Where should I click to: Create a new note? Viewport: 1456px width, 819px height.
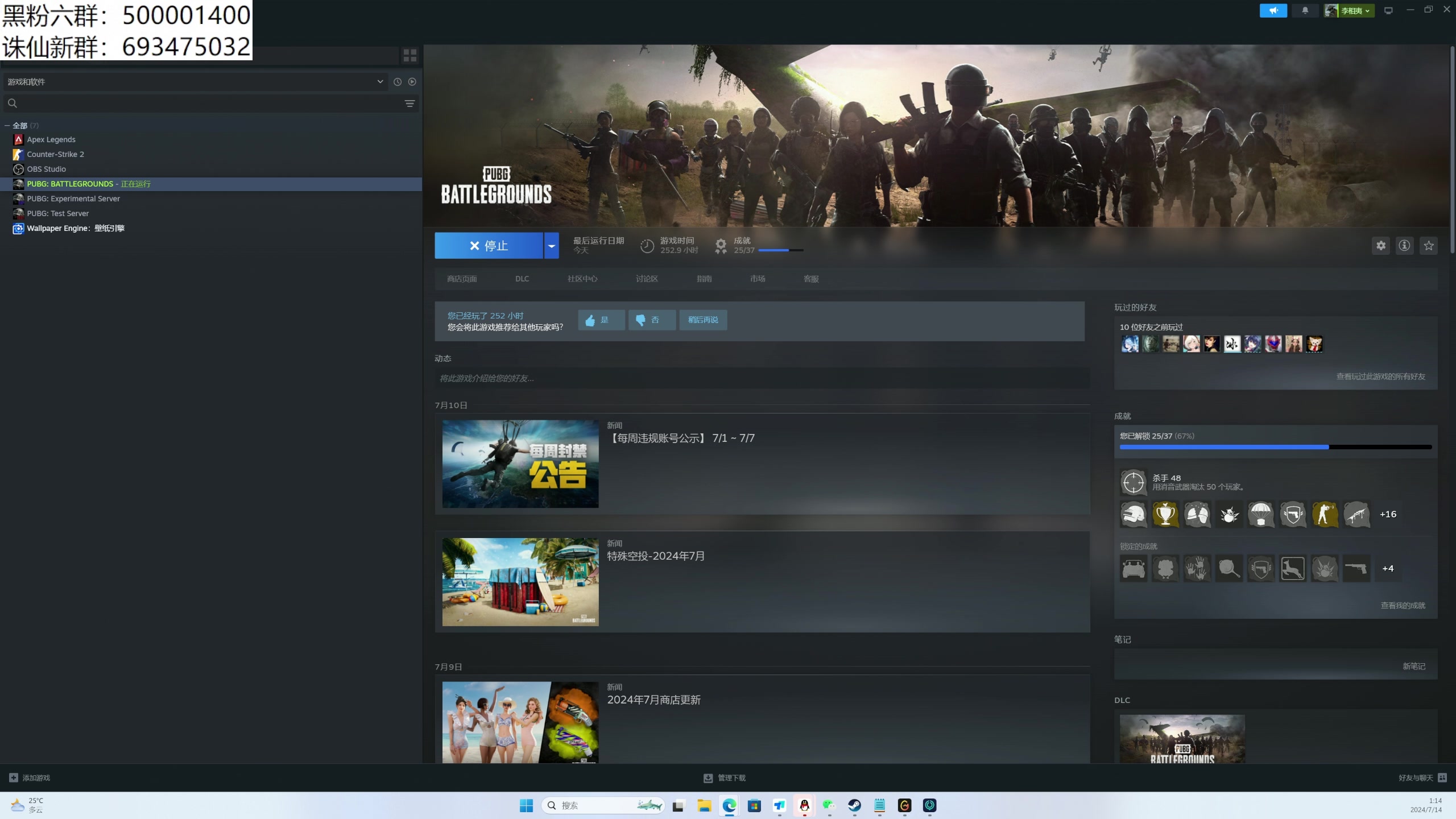(1413, 667)
